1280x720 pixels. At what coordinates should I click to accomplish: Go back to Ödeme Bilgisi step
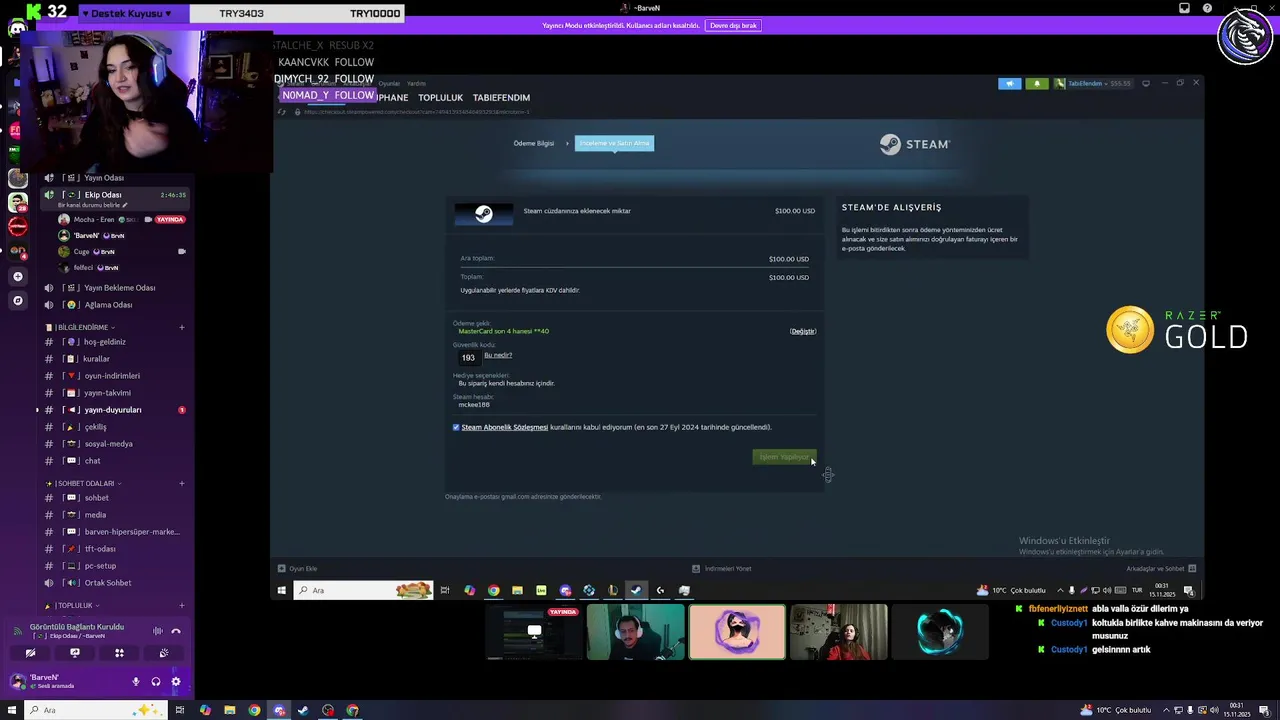point(533,143)
